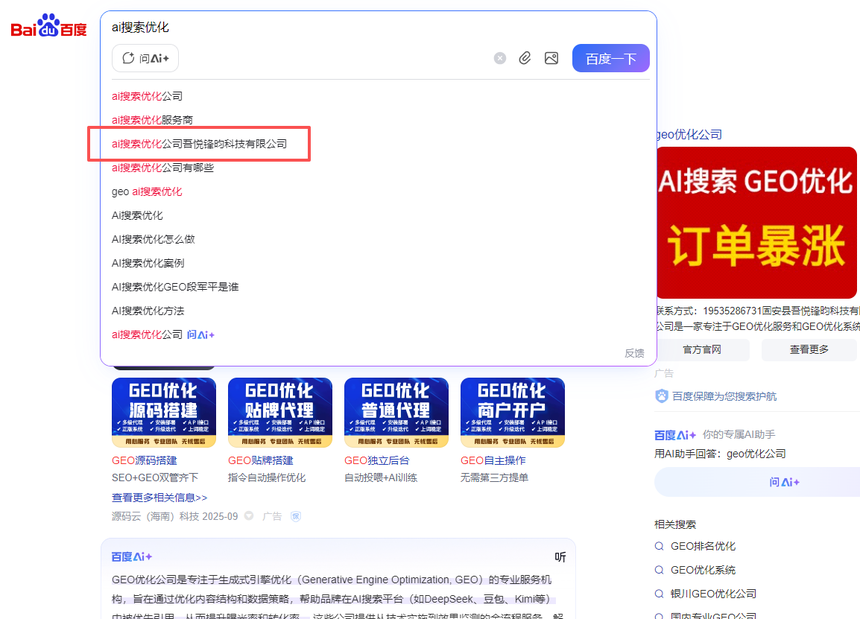Click the 官方官网 button

point(701,350)
